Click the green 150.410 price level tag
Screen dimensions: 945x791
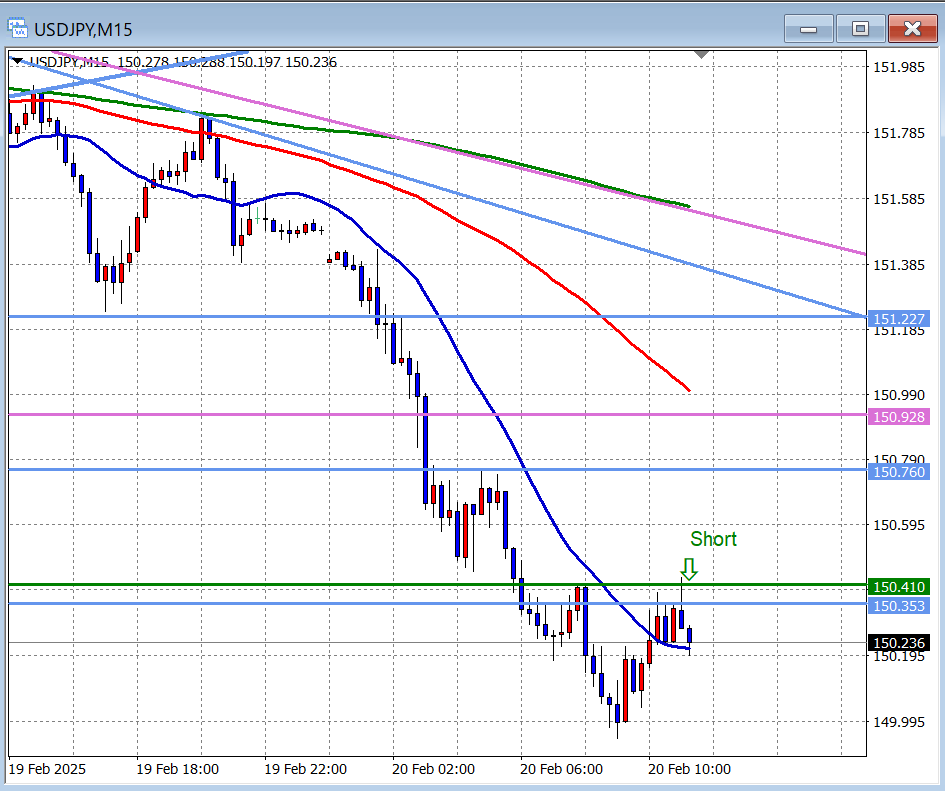click(x=899, y=587)
